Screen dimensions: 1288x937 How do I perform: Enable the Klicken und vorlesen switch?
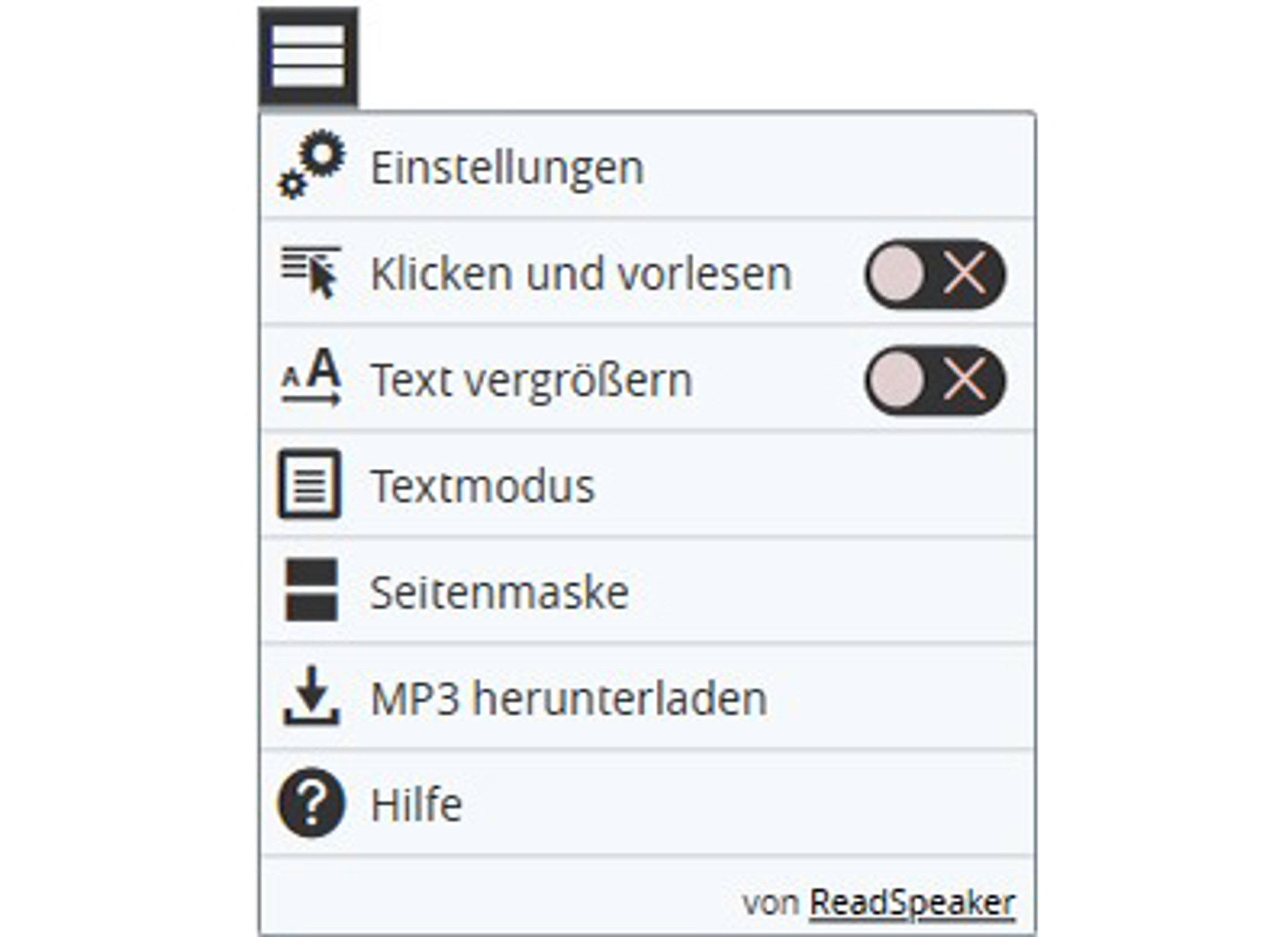(x=935, y=274)
